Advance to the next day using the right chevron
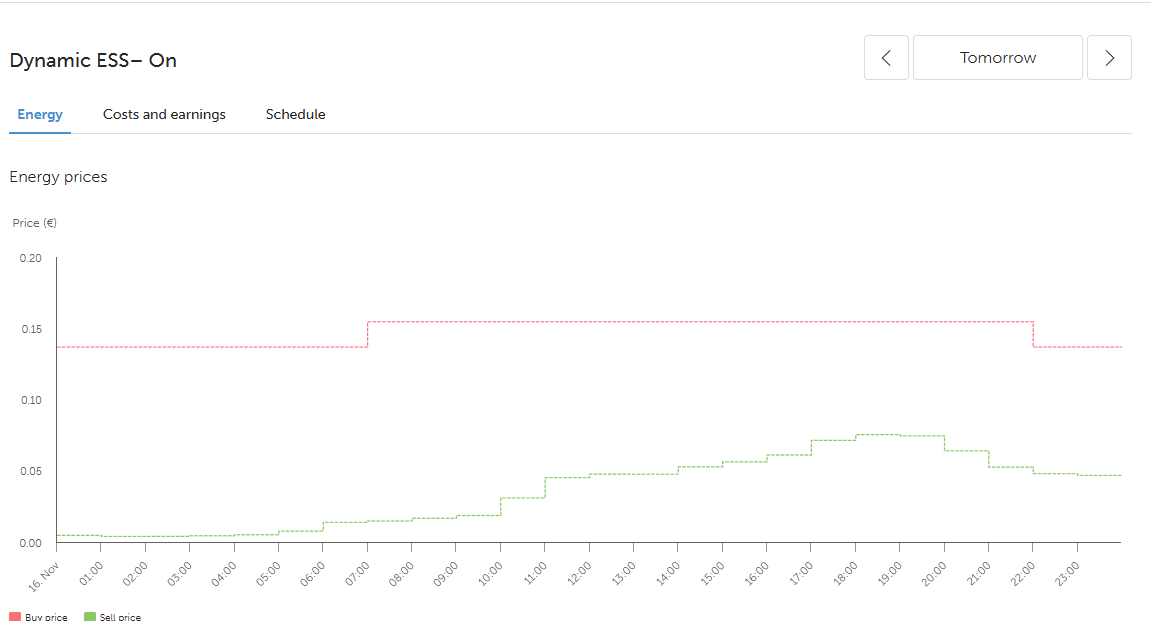The image size is (1151, 621). click(1109, 58)
